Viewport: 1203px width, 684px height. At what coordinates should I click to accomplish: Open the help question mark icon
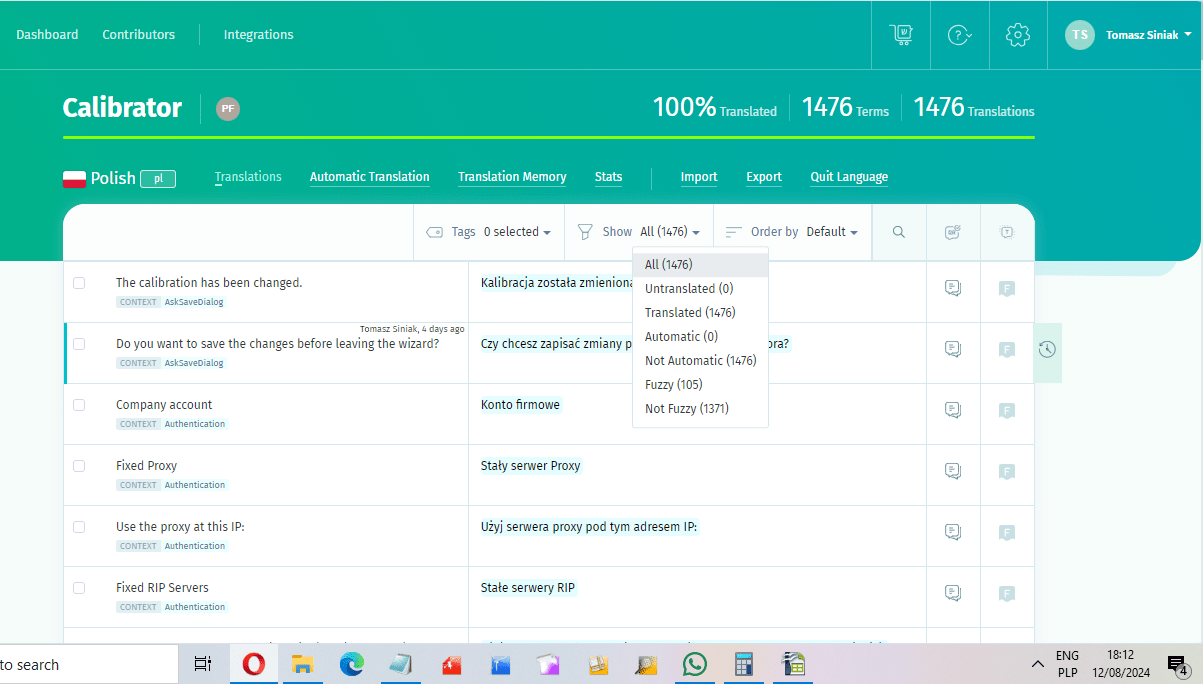click(959, 35)
